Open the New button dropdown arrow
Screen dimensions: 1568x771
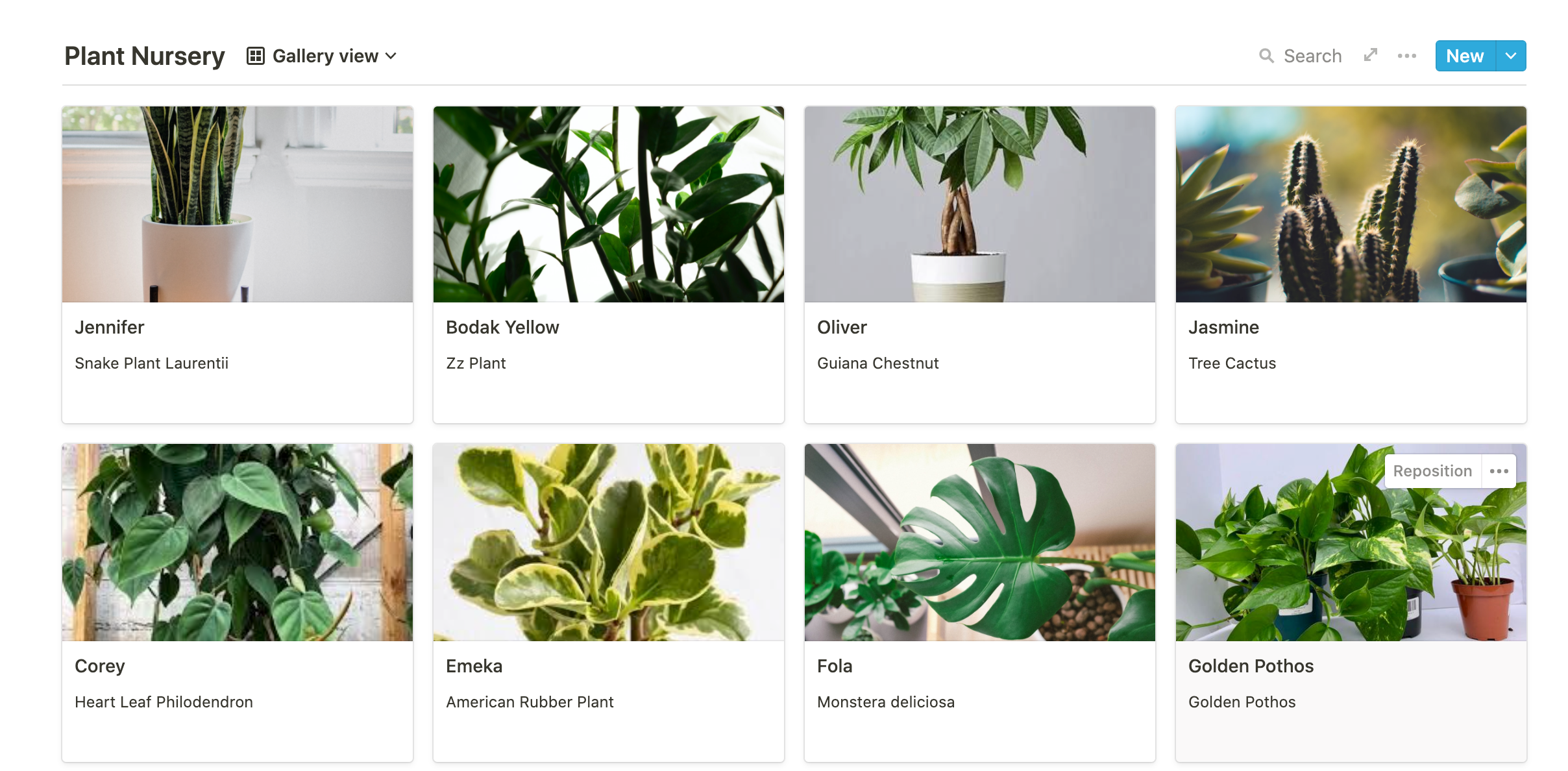pyautogui.click(x=1511, y=56)
